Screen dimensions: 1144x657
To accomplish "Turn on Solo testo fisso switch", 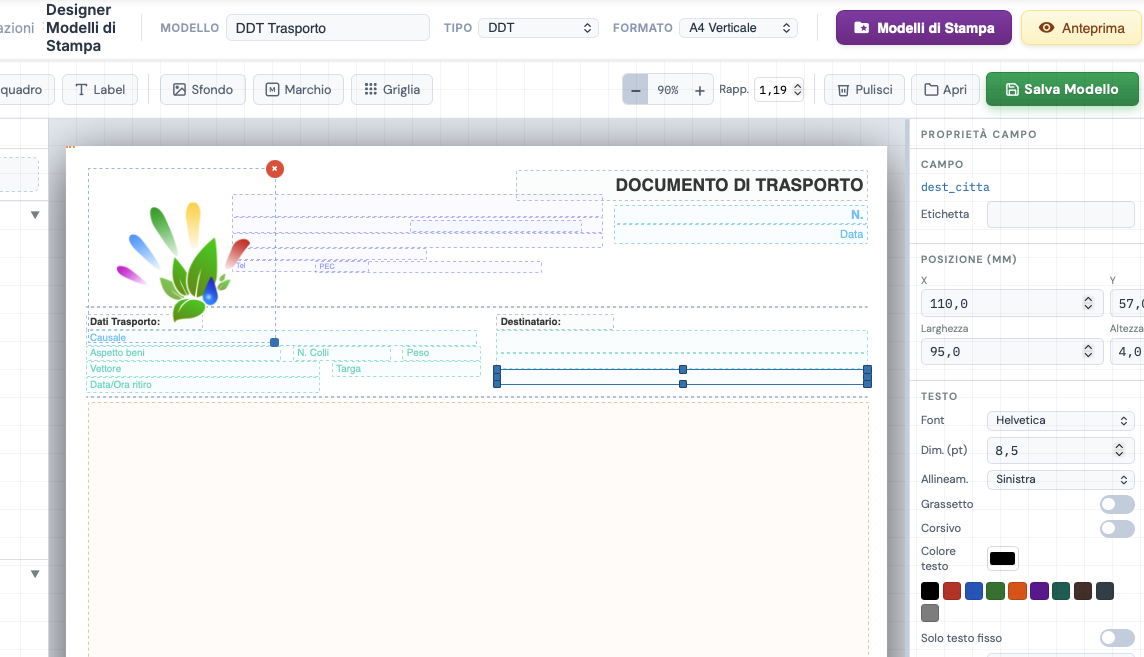I will (1116, 638).
